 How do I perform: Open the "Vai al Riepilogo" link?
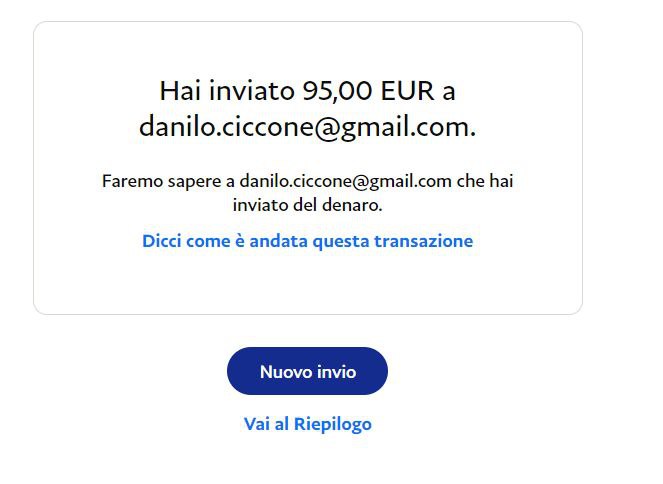point(308,424)
